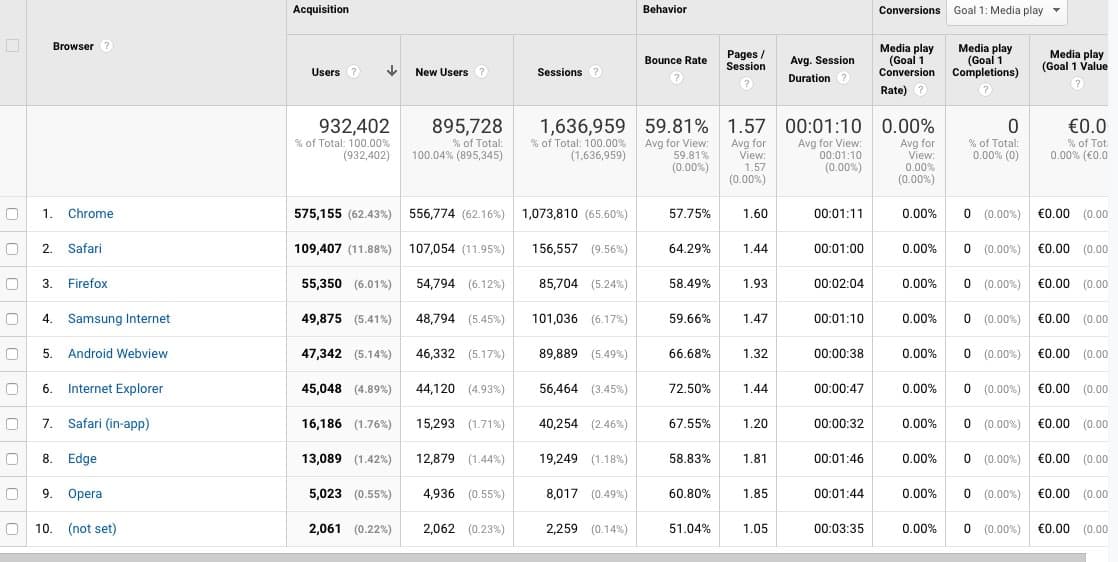The image size is (1118, 562).
Task: Sort by Sessions column header
Action: [559, 72]
